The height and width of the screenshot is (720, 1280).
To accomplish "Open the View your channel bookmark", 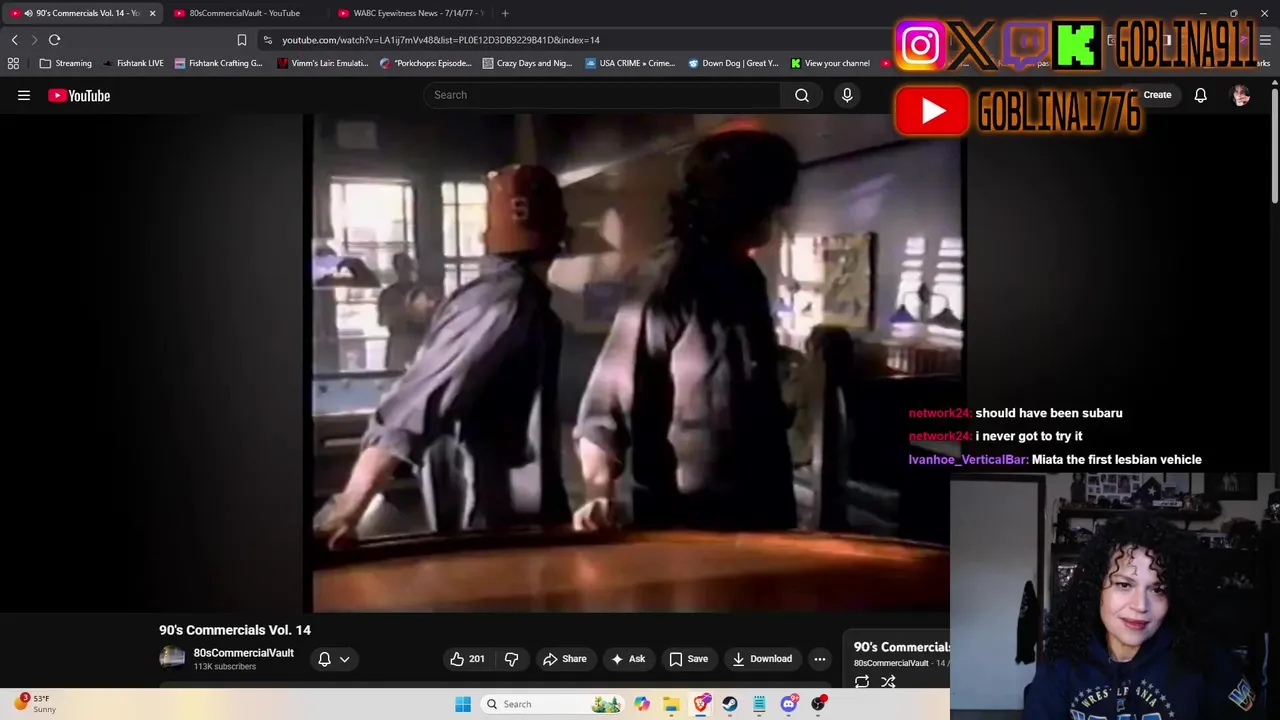I will 829,63.
